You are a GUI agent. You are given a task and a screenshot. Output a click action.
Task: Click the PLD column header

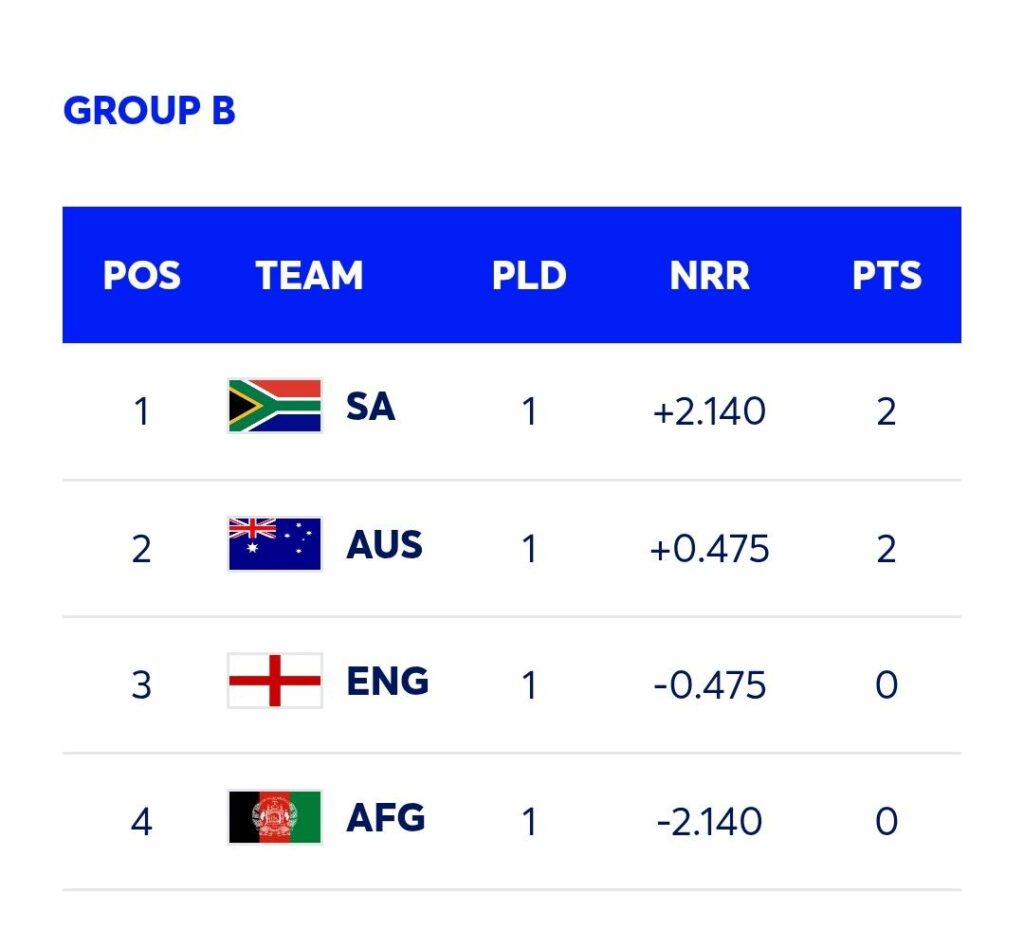click(x=529, y=275)
